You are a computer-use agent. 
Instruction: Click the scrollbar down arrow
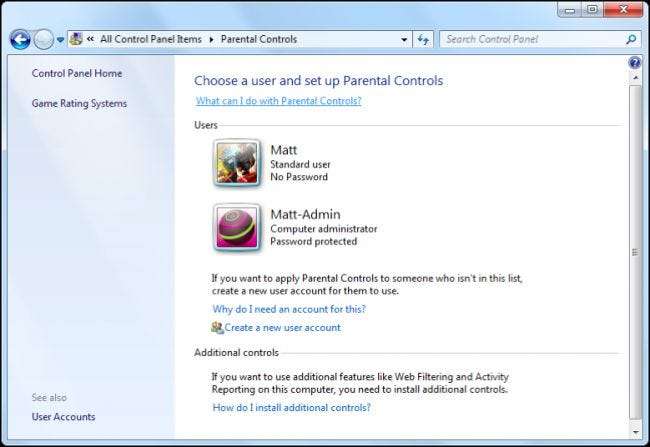(635, 432)
